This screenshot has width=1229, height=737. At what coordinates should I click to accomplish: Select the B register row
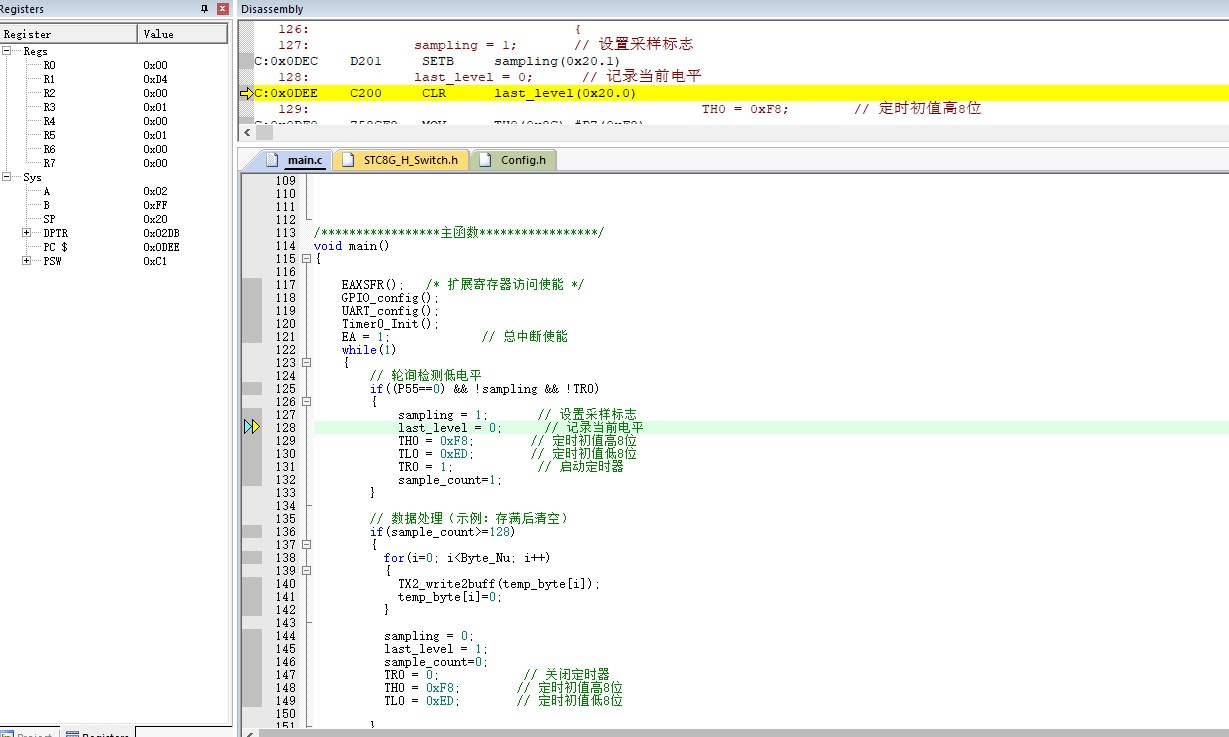[x=114, y=205]
